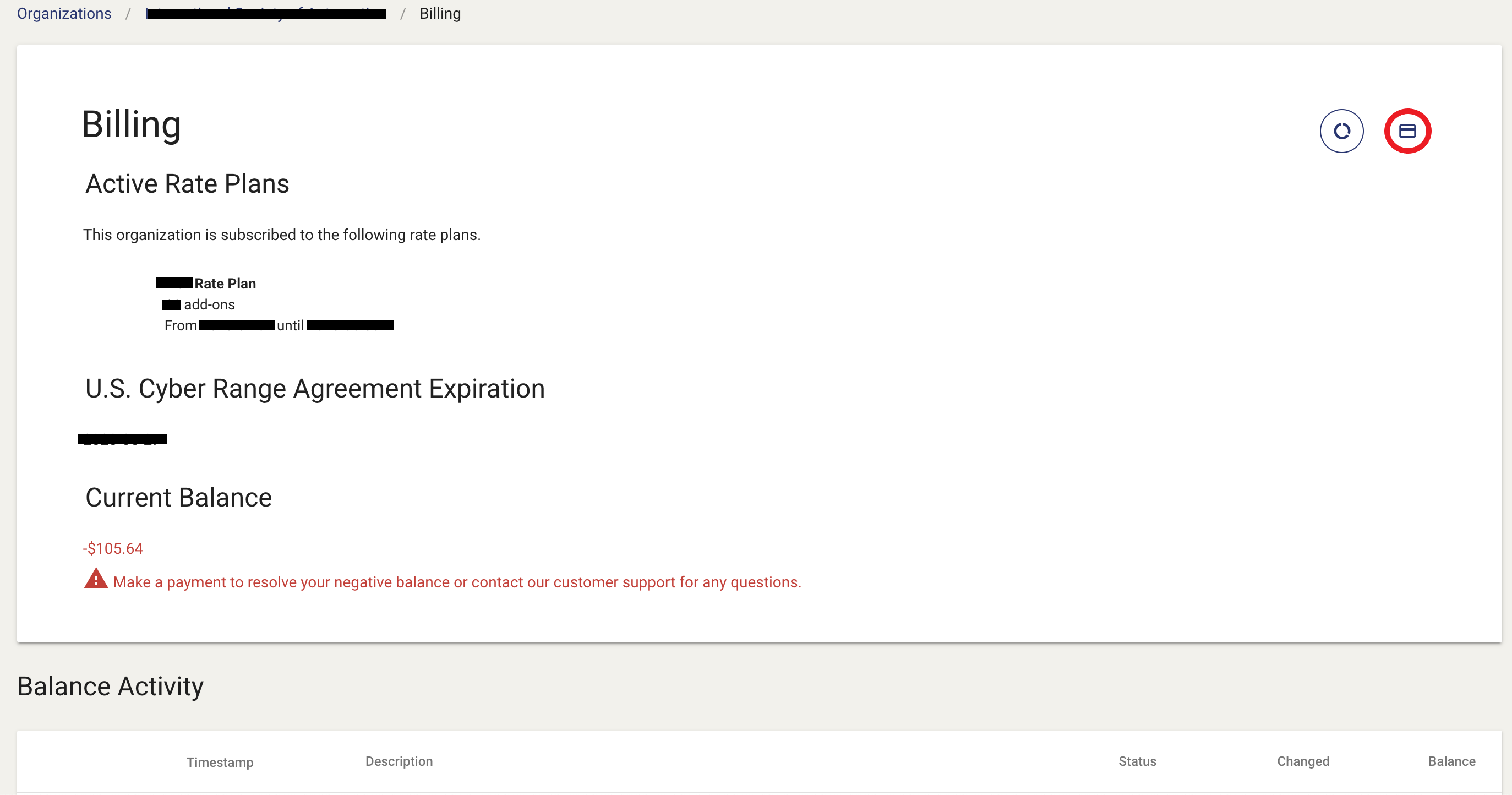Click the listed Rate Plan entry

[206, 283]
